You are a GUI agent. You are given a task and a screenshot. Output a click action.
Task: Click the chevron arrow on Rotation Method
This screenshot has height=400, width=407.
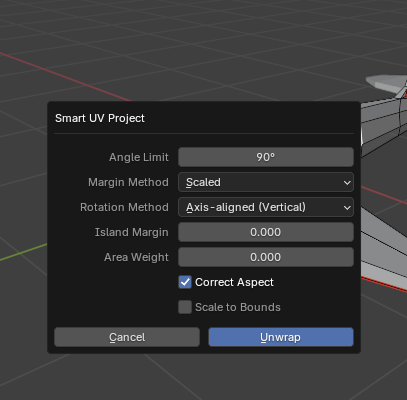347,207
